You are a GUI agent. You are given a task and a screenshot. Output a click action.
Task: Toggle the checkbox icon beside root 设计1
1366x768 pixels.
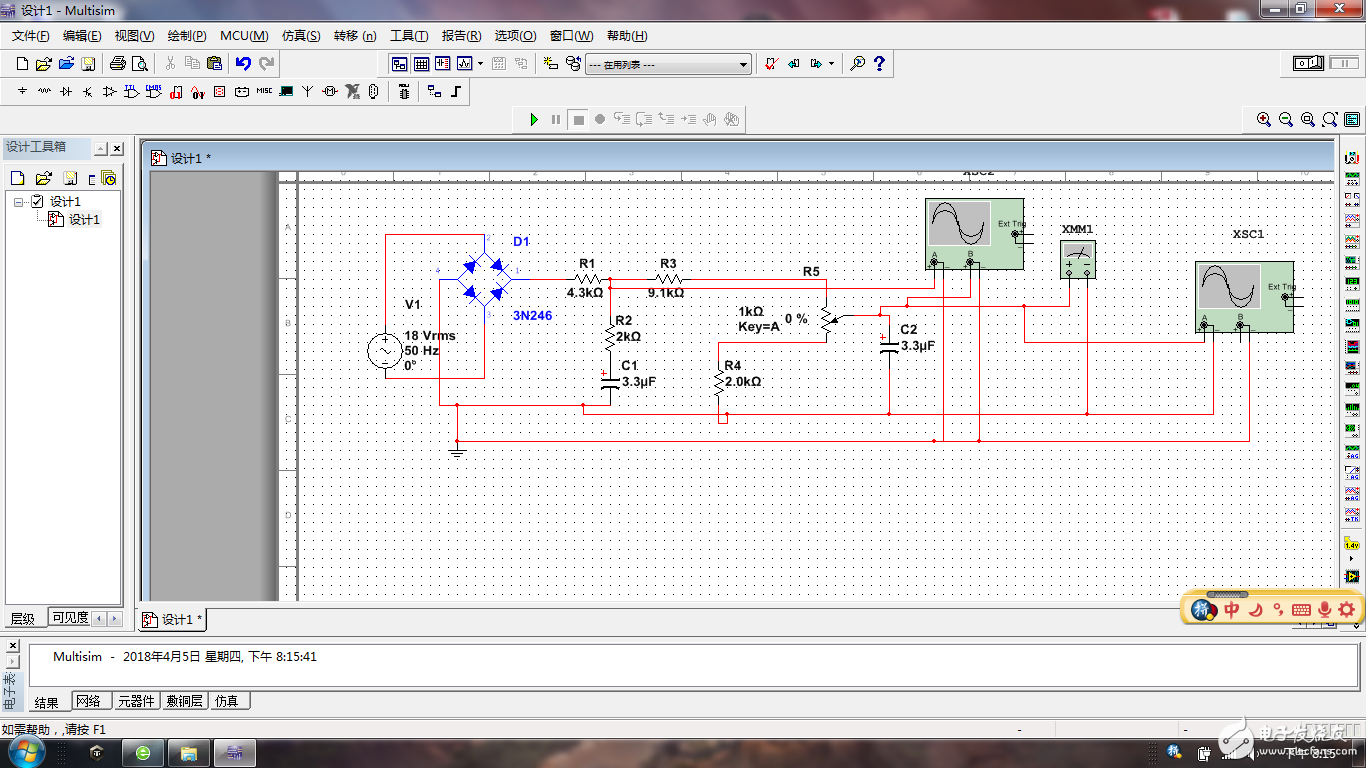pyautogui.click(x=38, y=202)
